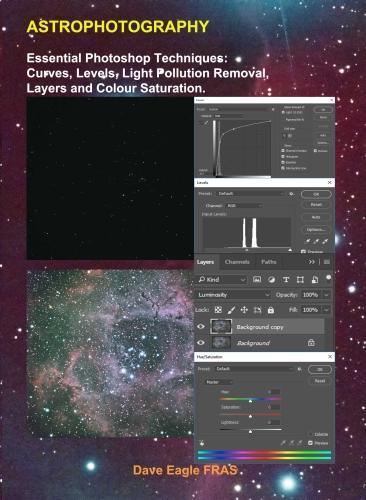Viewport: 366px width, 500px height.
Task: Open the Levels Channel RGB dropdown
Action: [244, 206]
